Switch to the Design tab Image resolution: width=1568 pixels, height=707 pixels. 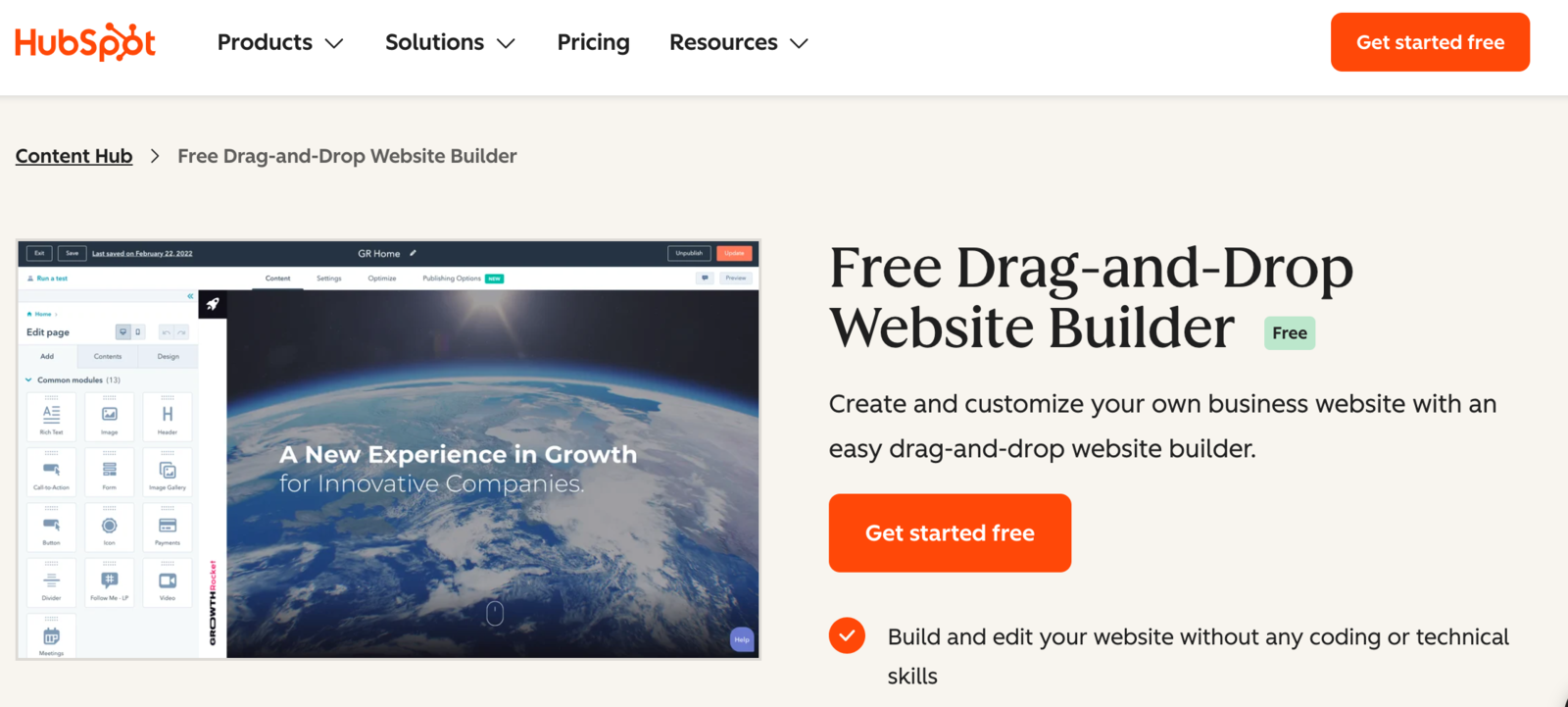pos(169,356)
